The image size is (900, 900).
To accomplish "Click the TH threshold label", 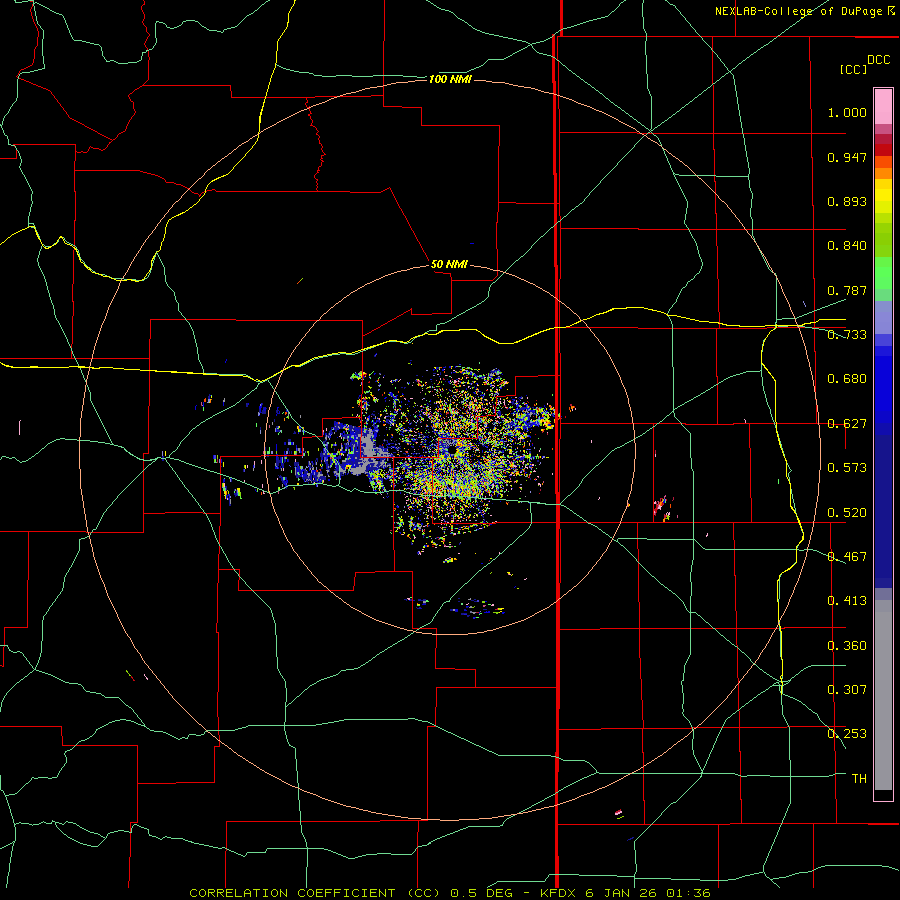I will [x=859, y=779].
